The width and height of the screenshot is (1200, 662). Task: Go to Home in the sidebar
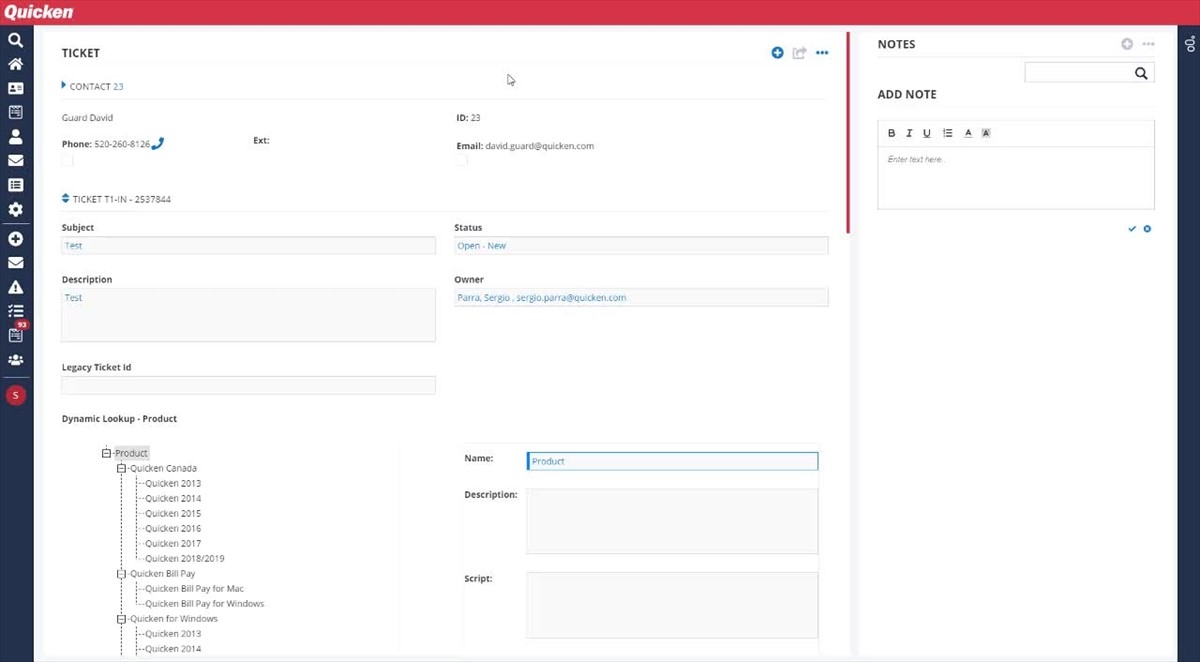(15, 65)
